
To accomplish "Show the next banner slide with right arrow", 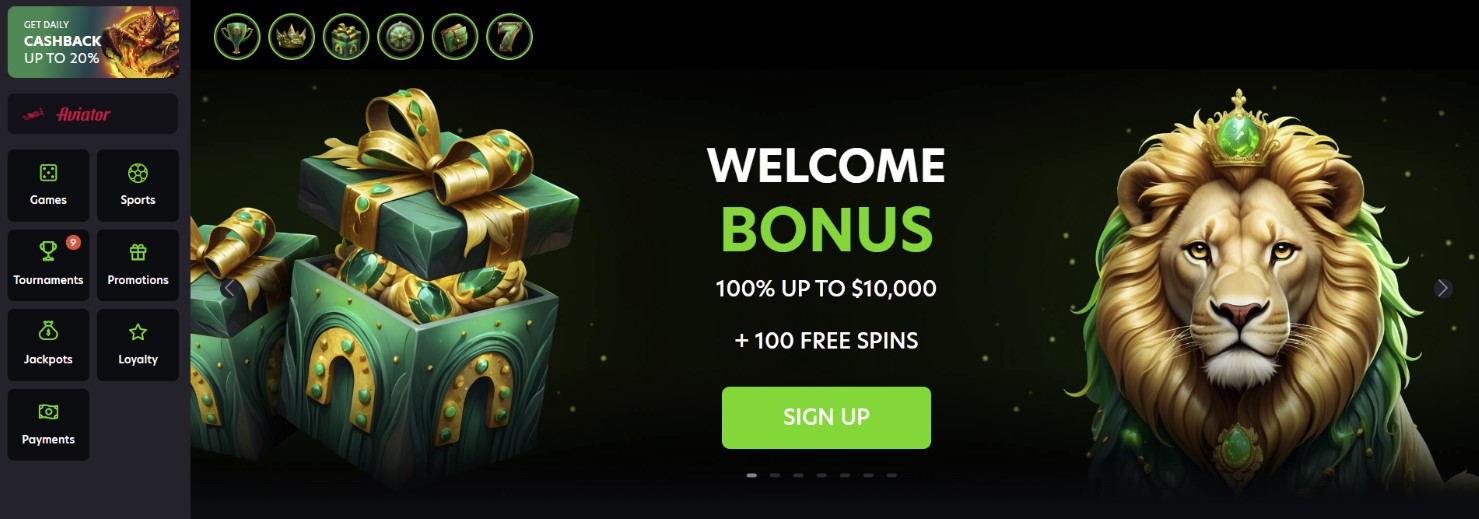I will (x=1442, y=288).
